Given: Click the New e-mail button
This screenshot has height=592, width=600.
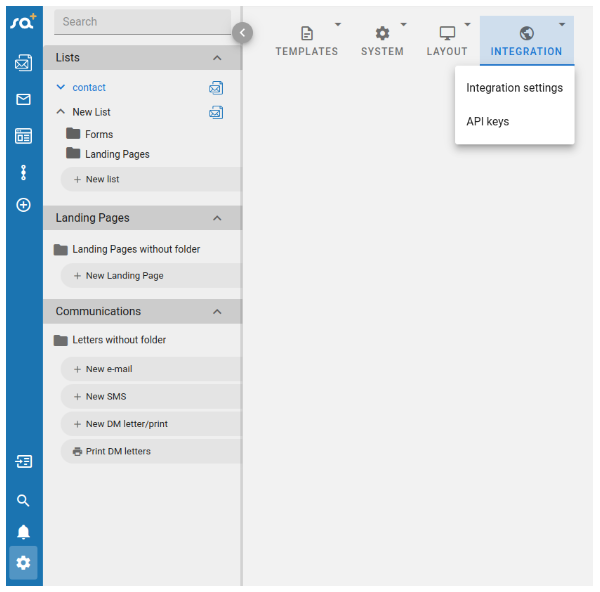Looking at the screenshot, I should point(108,369).
